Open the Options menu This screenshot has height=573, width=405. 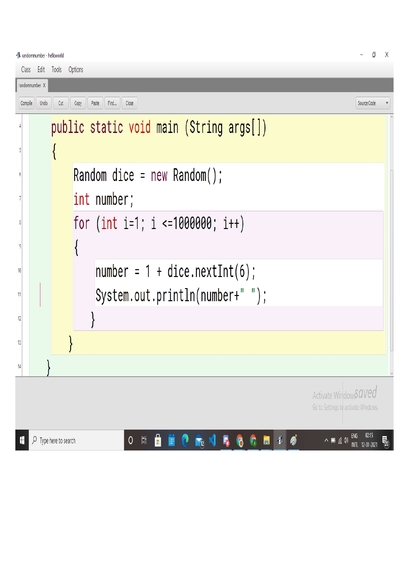76,69
